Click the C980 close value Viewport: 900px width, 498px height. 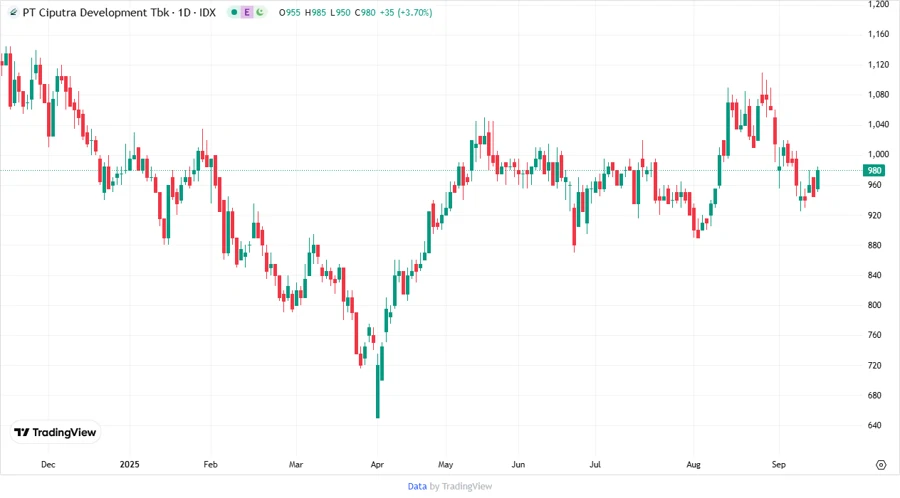point(365,12)
